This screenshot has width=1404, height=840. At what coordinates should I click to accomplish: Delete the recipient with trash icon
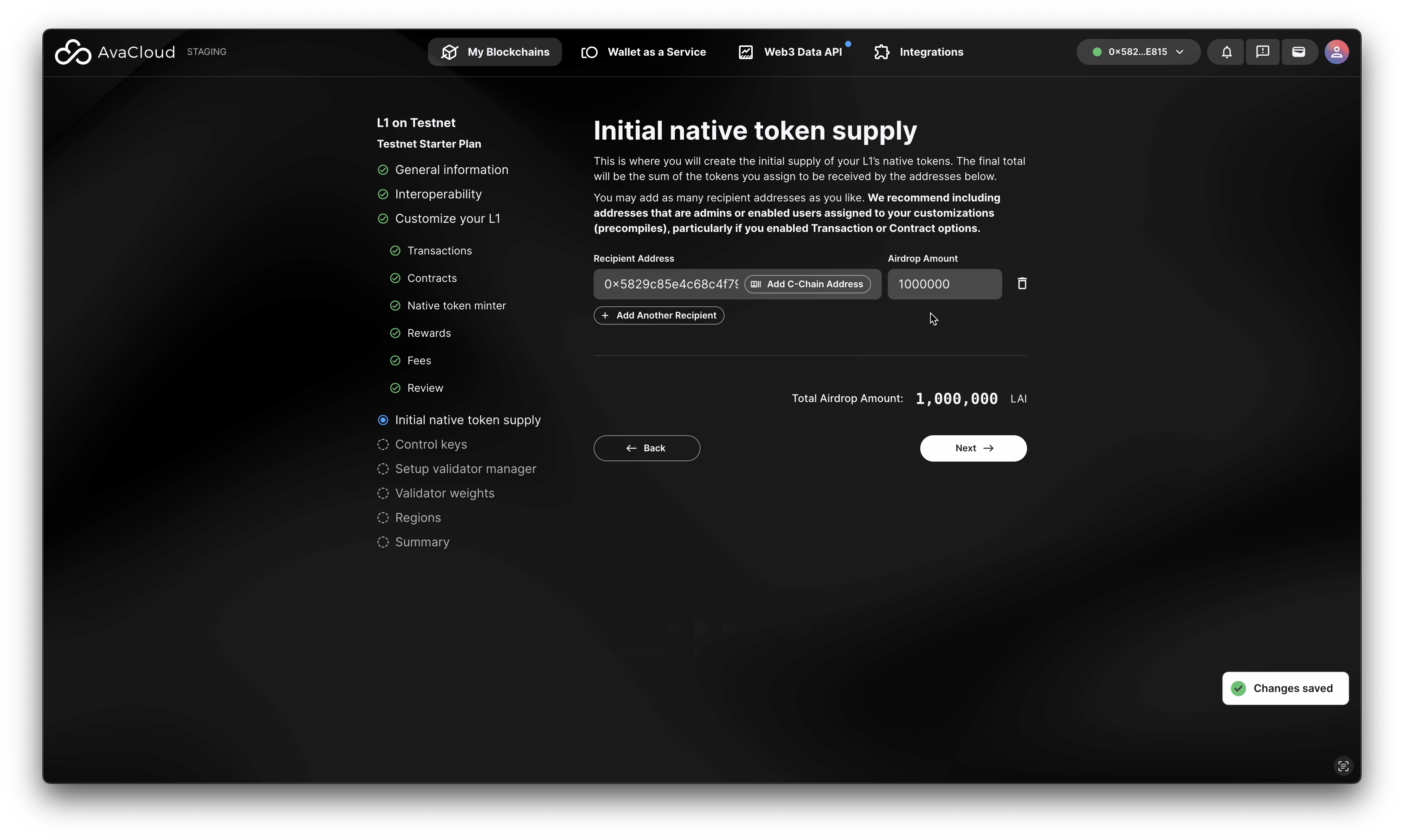coord(1022,283)
